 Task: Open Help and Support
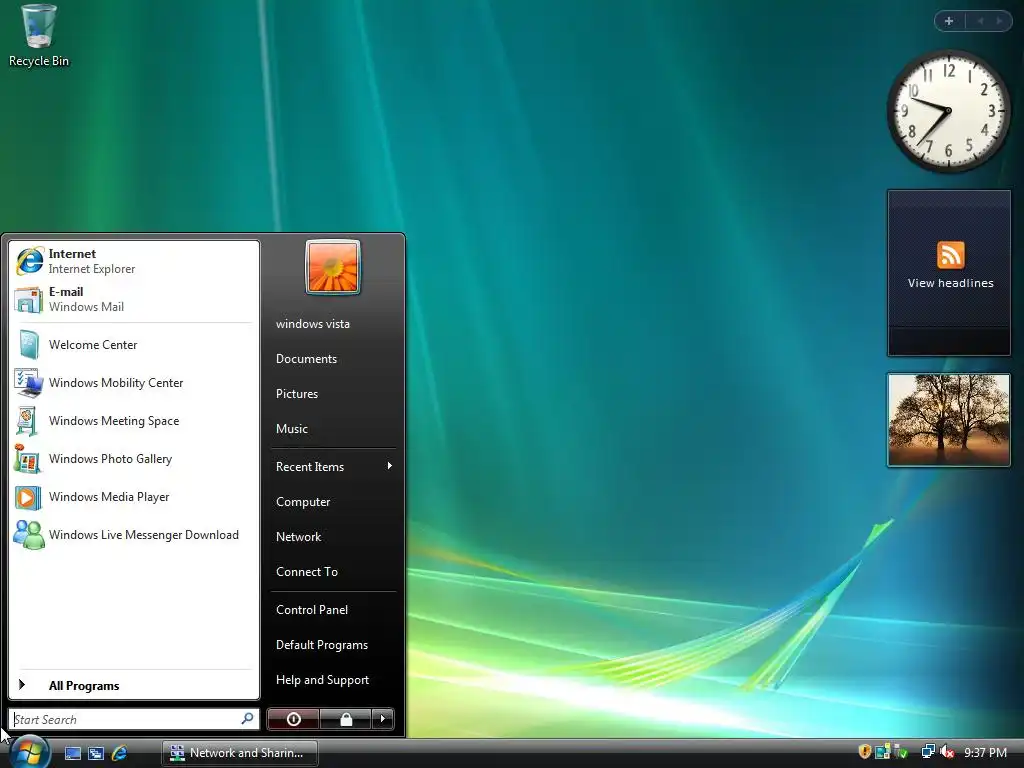point(333,680)
